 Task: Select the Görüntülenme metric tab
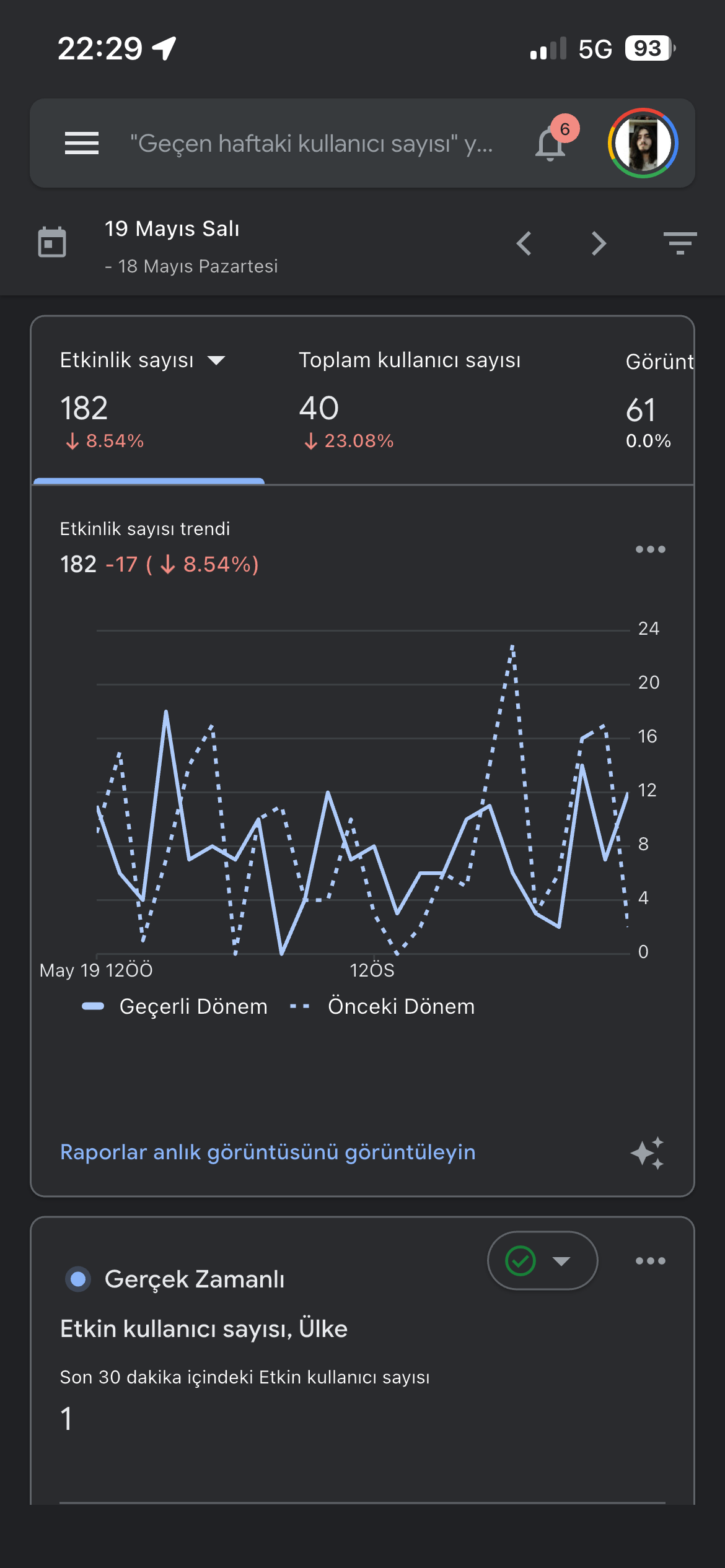coord(659,399)
